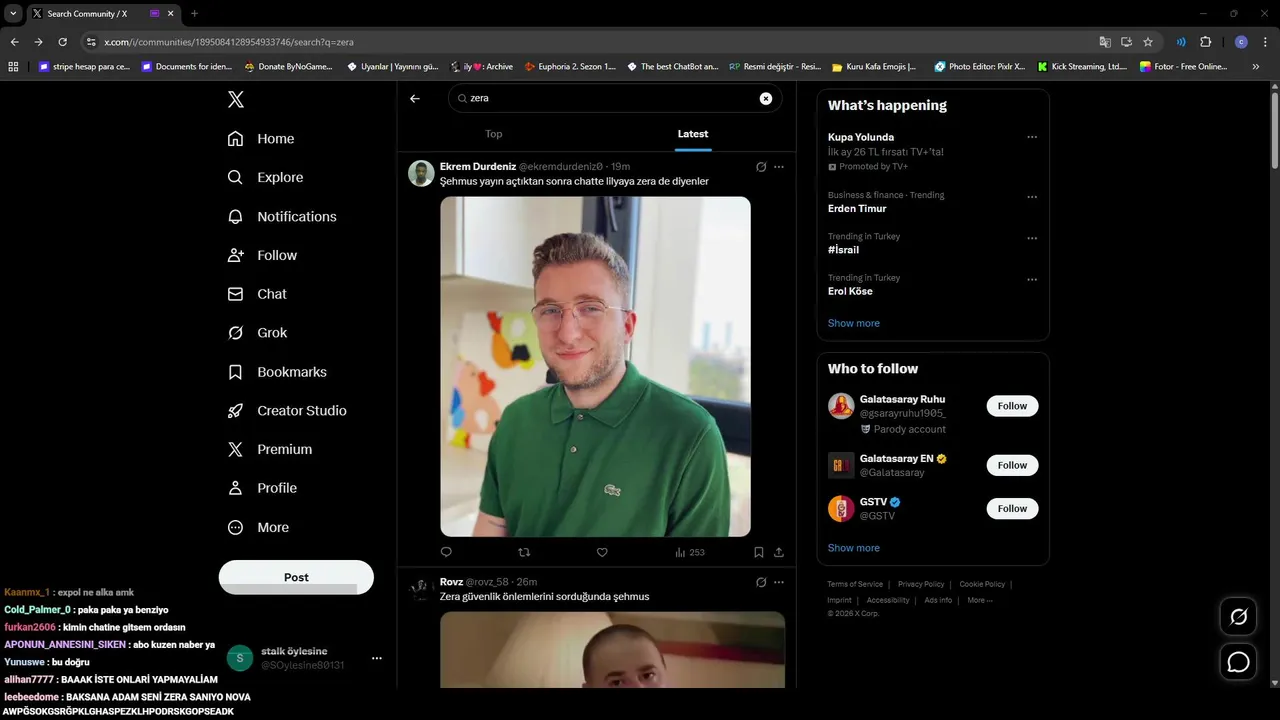
Task: Click Show more under Who to follow
Action: pyautogui.click(x=854, y=548)
